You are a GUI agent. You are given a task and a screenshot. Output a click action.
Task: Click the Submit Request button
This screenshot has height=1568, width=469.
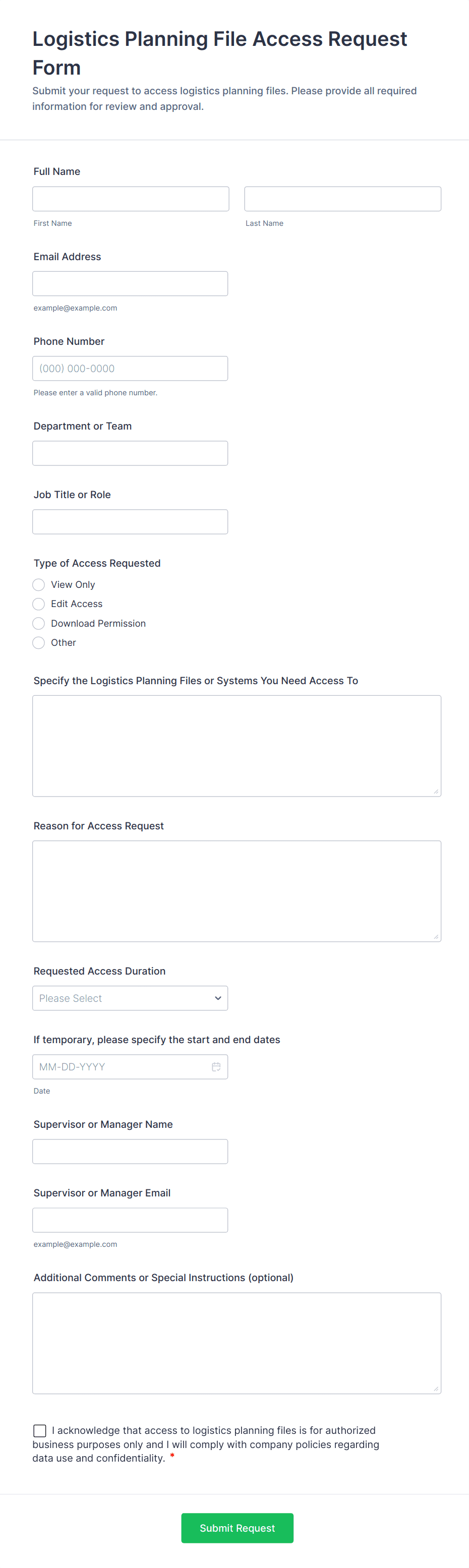coord(238,1528)
